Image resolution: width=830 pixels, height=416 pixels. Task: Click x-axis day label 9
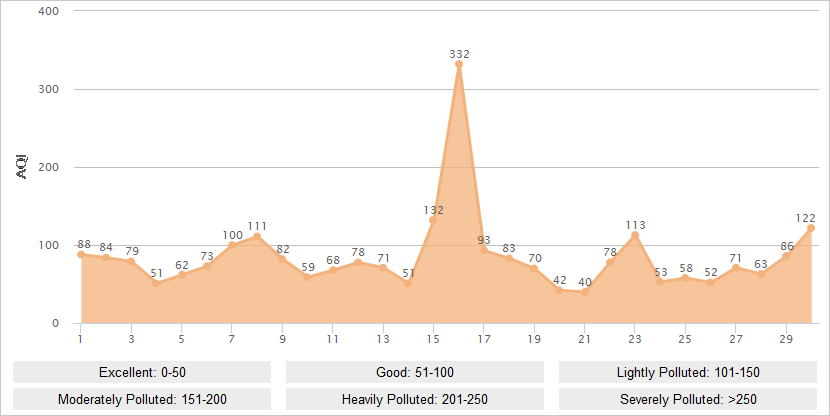tap(282, 339)
